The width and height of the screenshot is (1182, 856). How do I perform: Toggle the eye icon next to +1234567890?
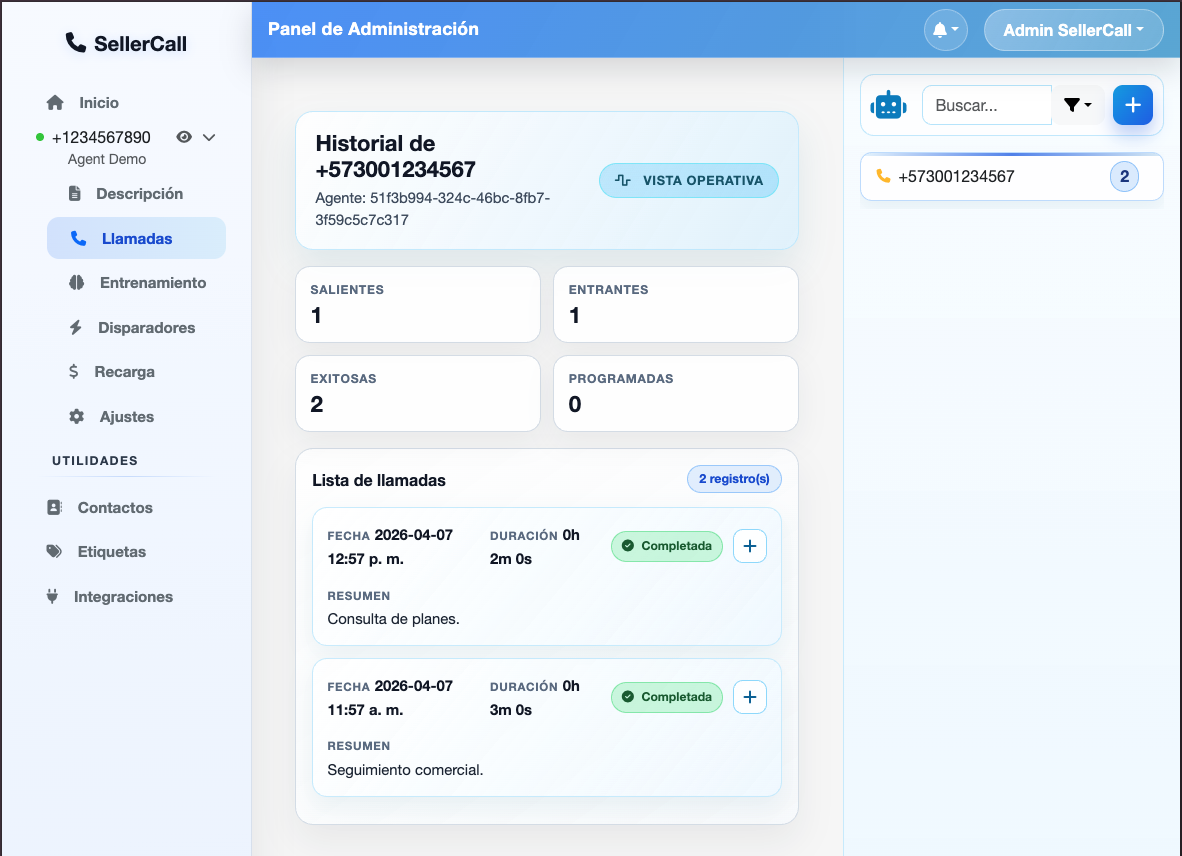tap(183, 137)
